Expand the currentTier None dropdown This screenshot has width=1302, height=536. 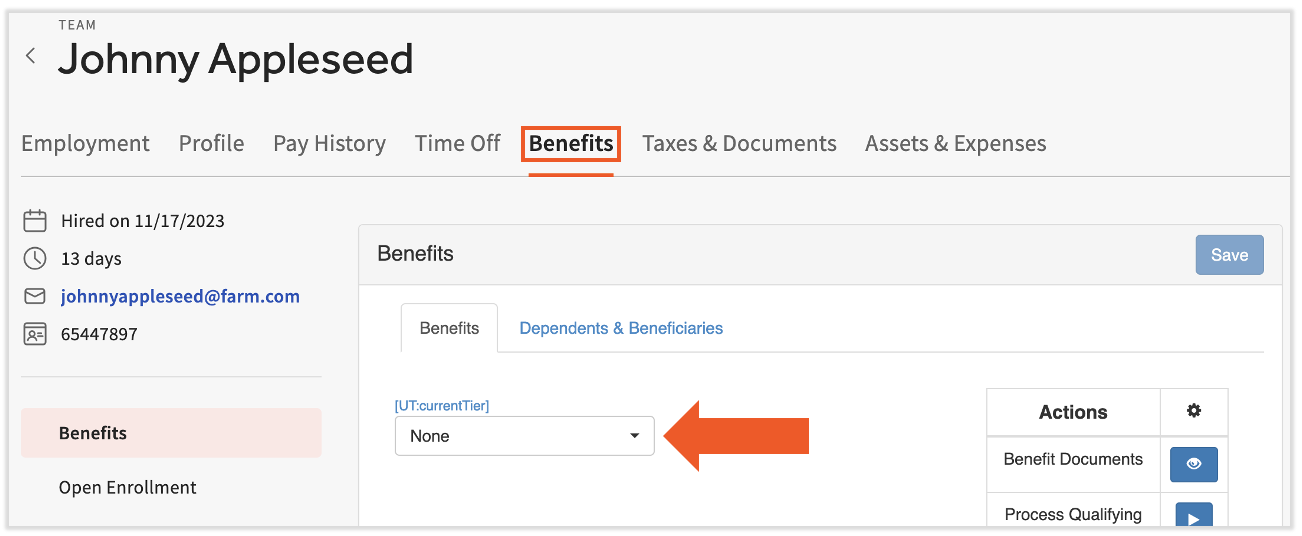pyautogui.click(x=524, y=436)
